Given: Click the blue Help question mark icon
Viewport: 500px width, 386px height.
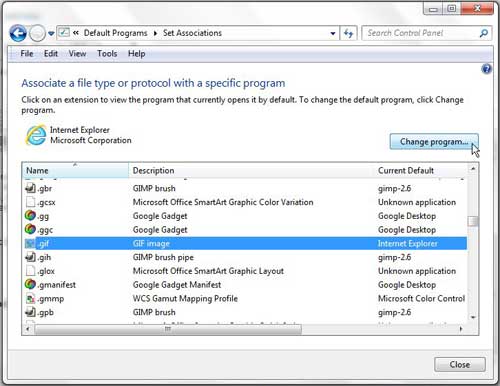Looking at the screenshot, I should click(x=486, y=69).
